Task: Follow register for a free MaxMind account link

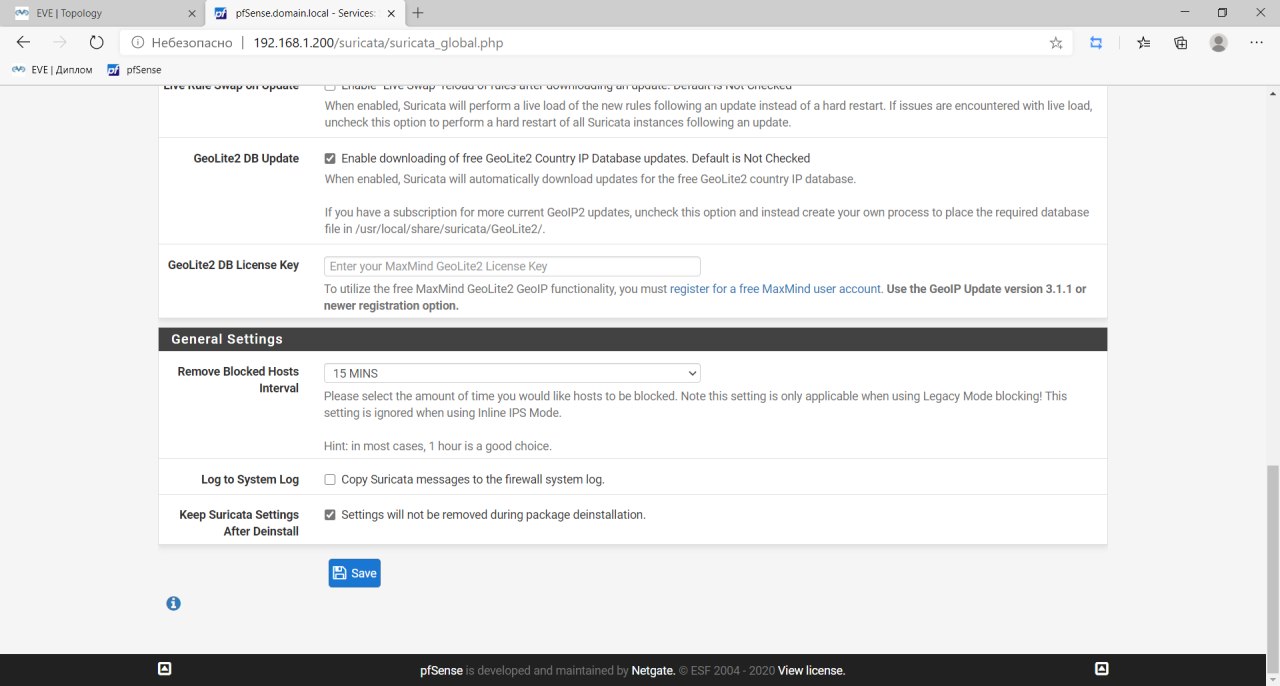Action: pyautogui.click(x=776, y=288)
